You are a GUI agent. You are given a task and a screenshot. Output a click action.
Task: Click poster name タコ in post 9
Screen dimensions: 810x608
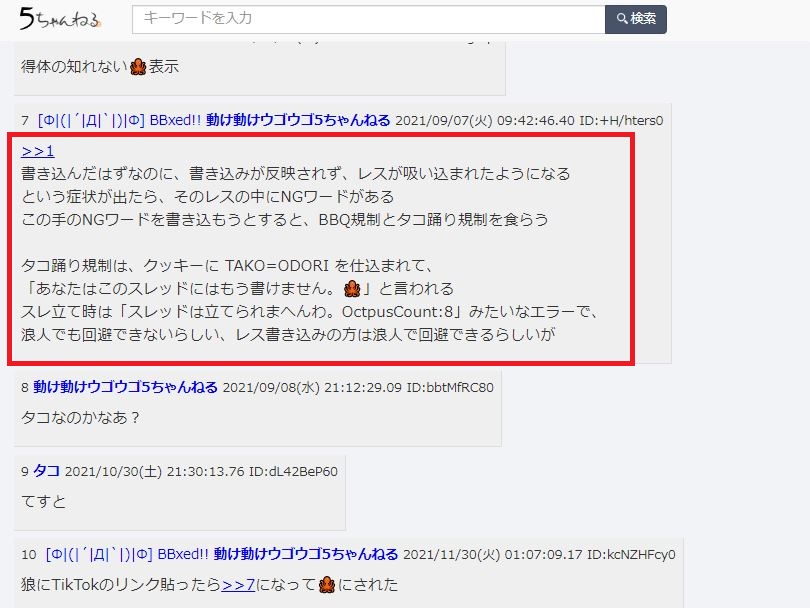click(x=46, y=471)
